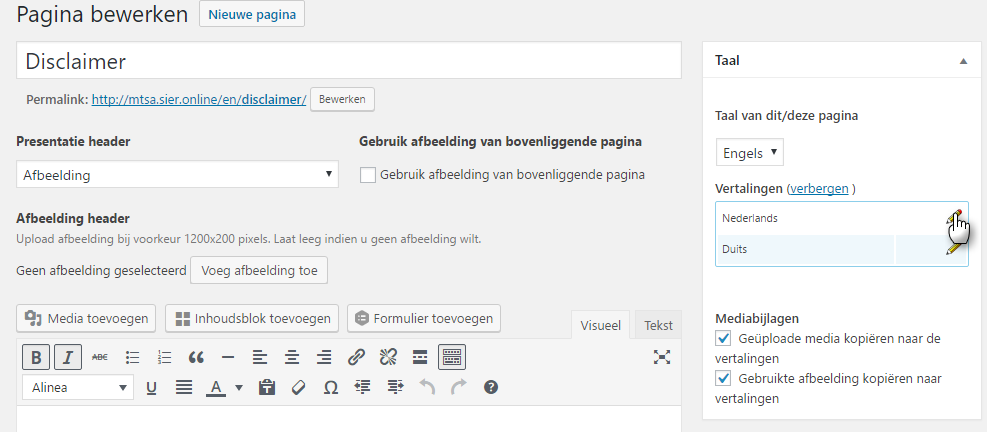Viewport: 987px width, 432px height.
Task: Insert a special character with Omega icon
Action: pos(331,387)
